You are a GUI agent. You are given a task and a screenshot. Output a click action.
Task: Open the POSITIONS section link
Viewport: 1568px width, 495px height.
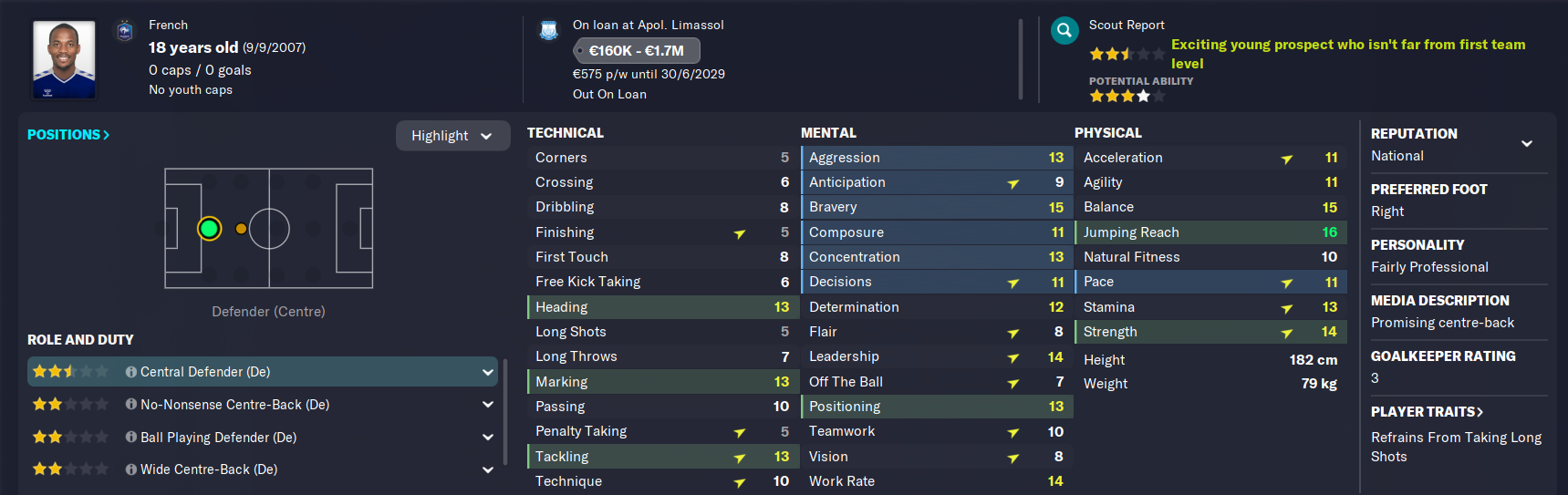click(68, 135)
